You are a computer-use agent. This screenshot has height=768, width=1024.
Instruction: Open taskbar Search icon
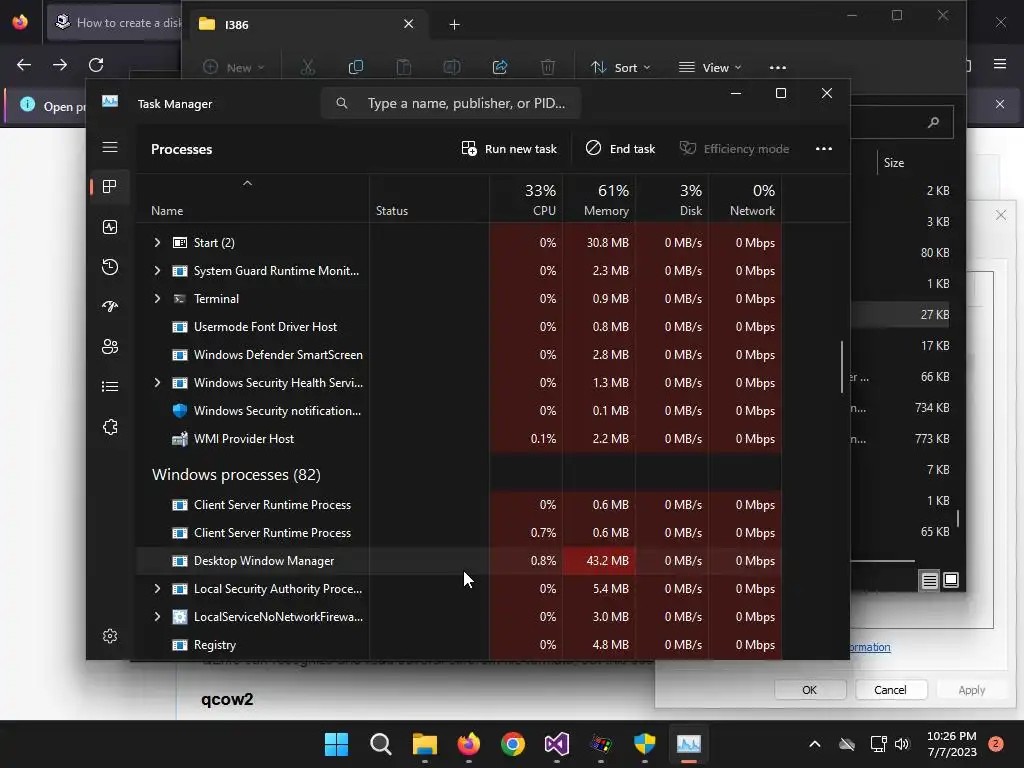381,744
